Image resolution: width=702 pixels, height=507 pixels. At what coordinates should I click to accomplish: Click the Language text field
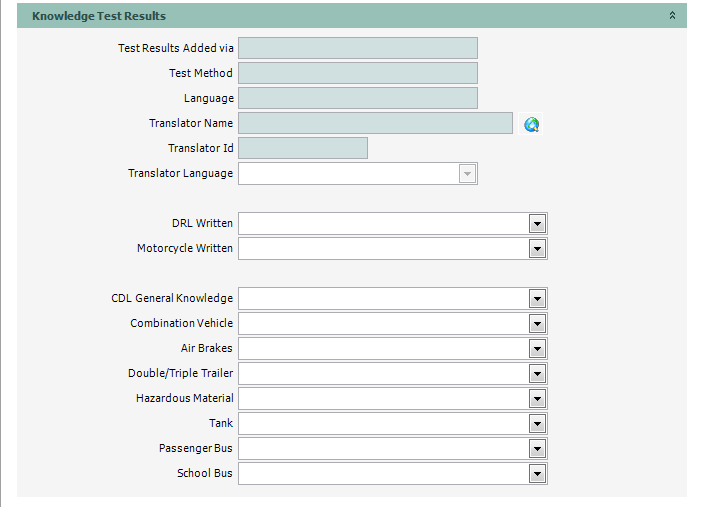[357, 98]
